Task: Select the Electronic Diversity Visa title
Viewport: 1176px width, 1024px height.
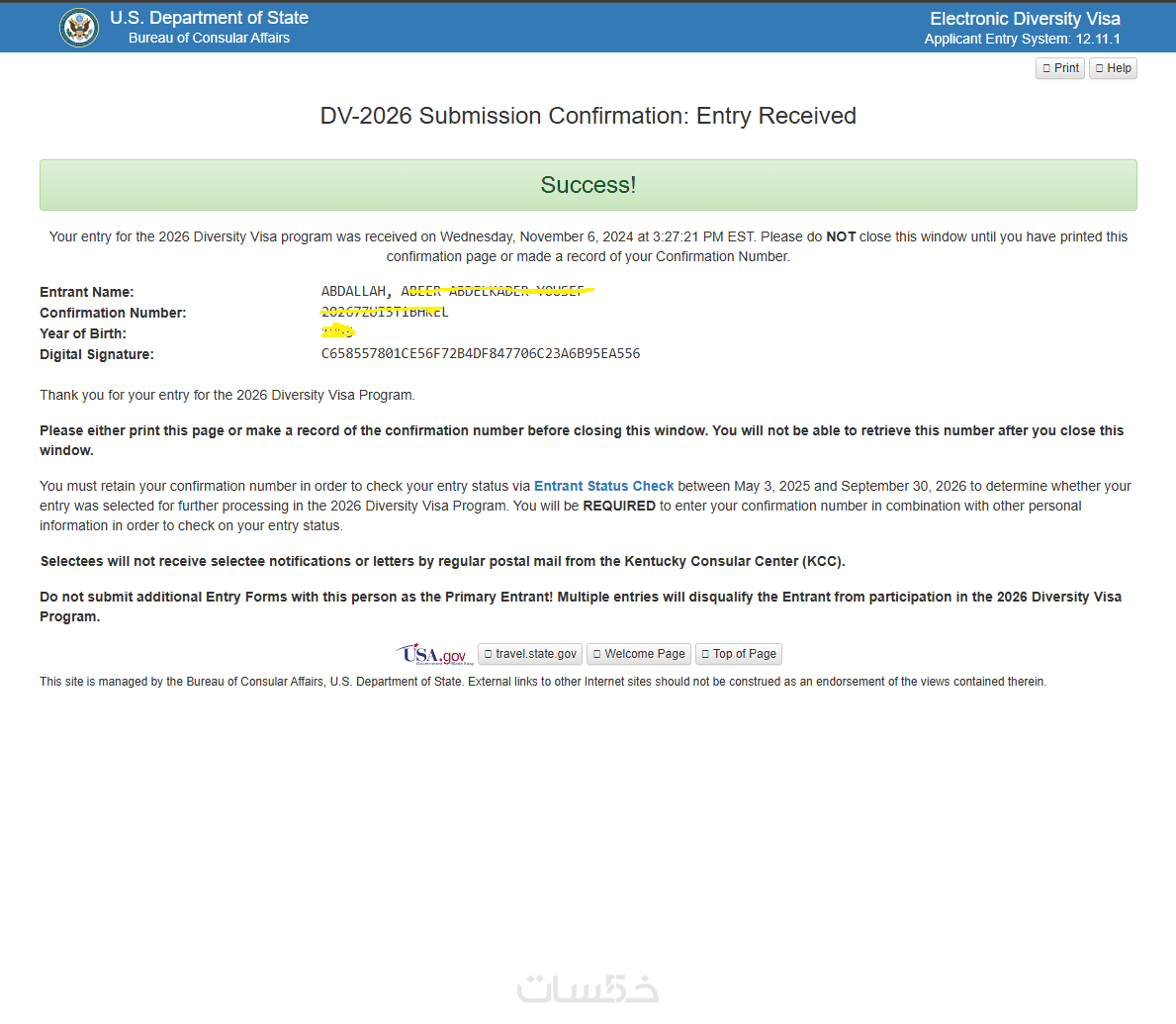Action: (x=1026, y=19)
